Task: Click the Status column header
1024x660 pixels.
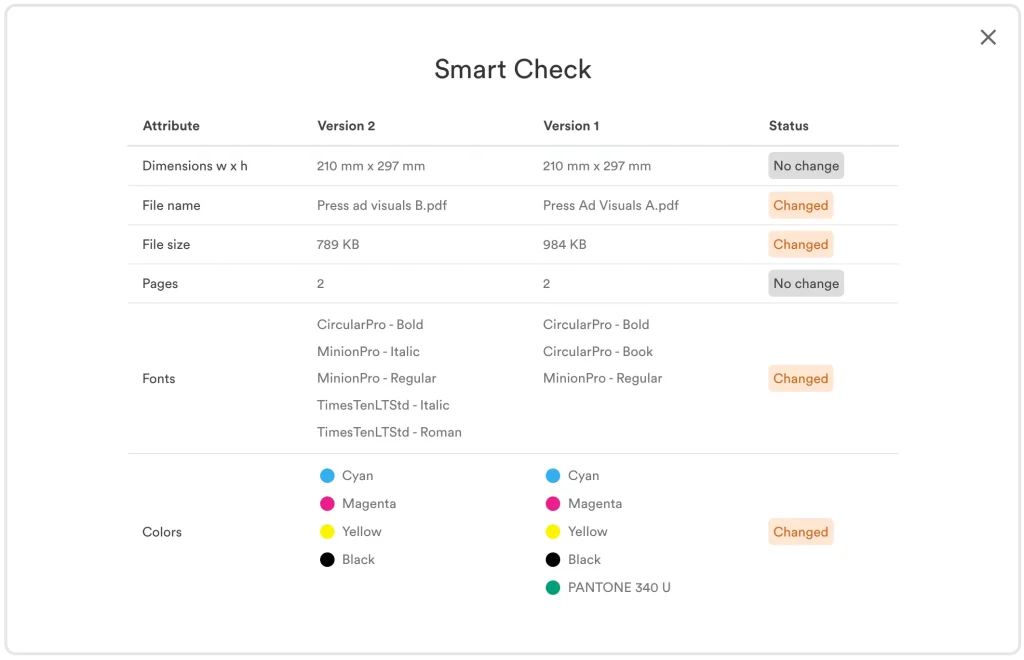Action: tap(788, 126)
